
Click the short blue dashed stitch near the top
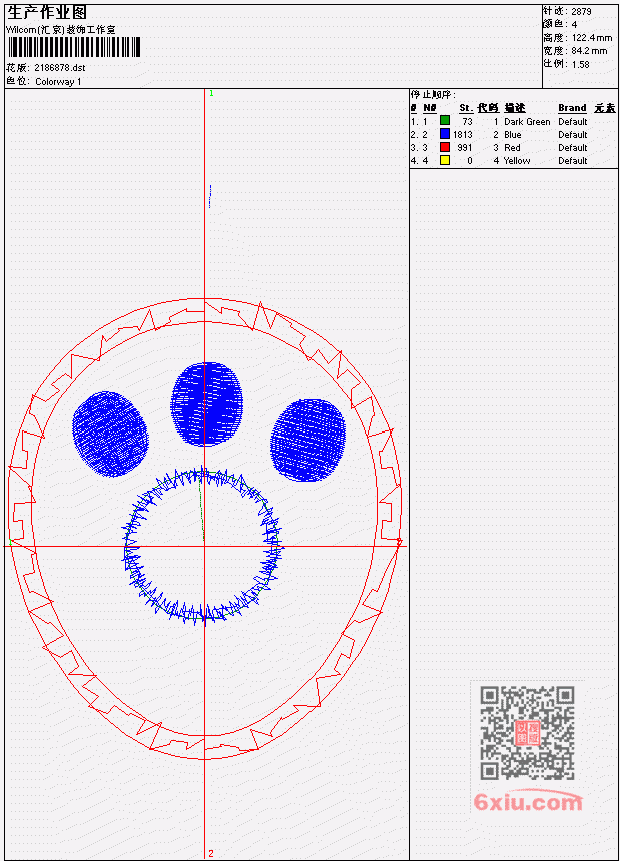210,196
